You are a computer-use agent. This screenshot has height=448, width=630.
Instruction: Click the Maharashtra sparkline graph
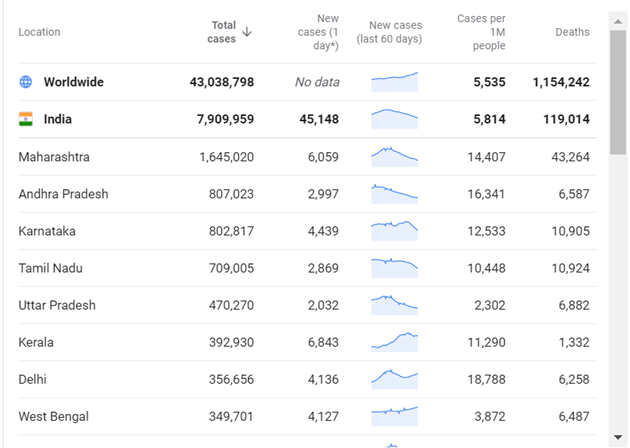pos(394,157)
